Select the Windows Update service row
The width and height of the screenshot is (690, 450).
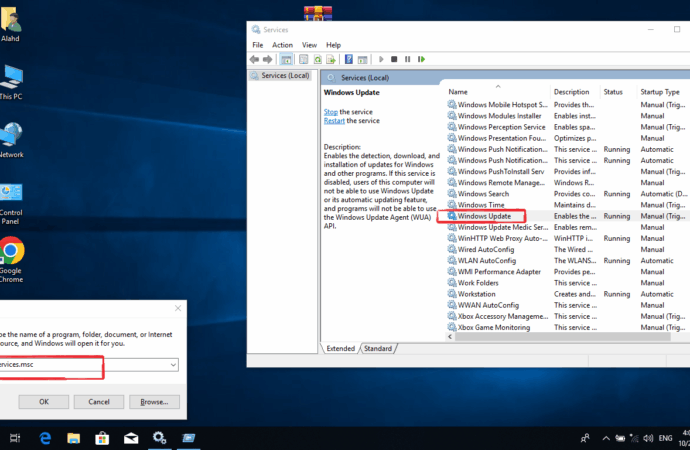point(484,216)
